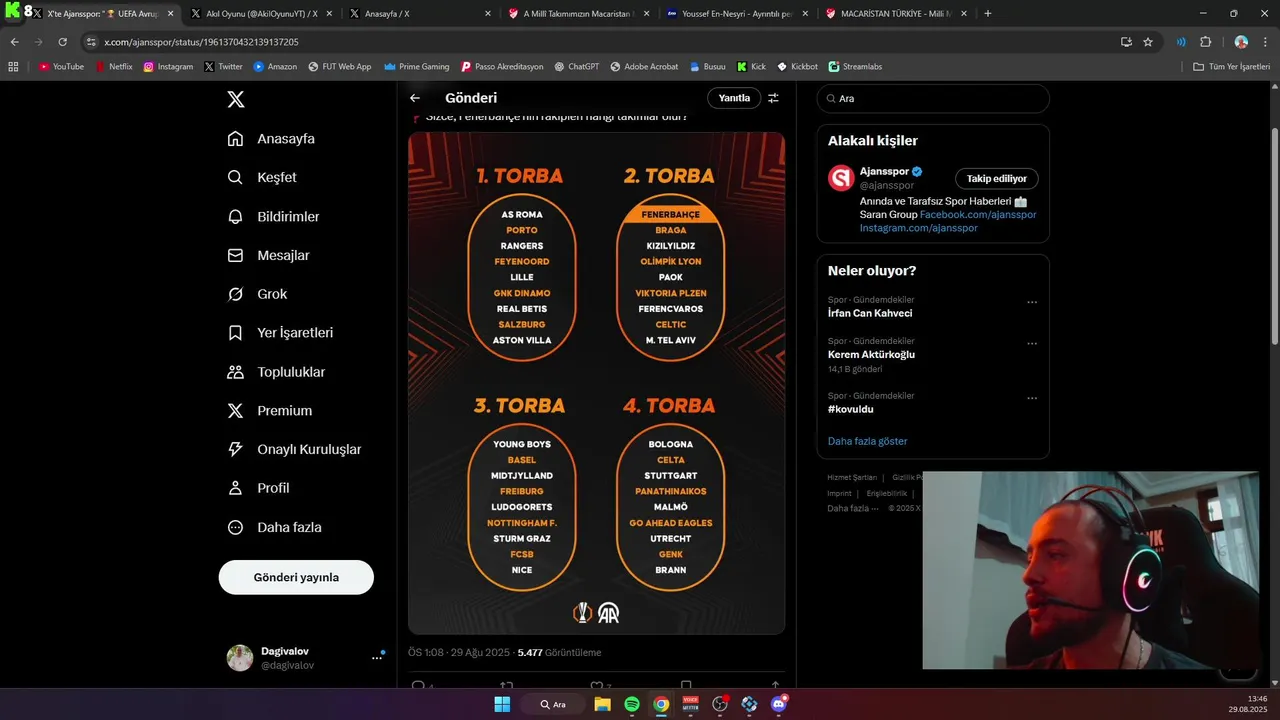The image size is (1280, 720).
Task: Open the #kovuldu trending topic
Action: (x=851, y=409)
